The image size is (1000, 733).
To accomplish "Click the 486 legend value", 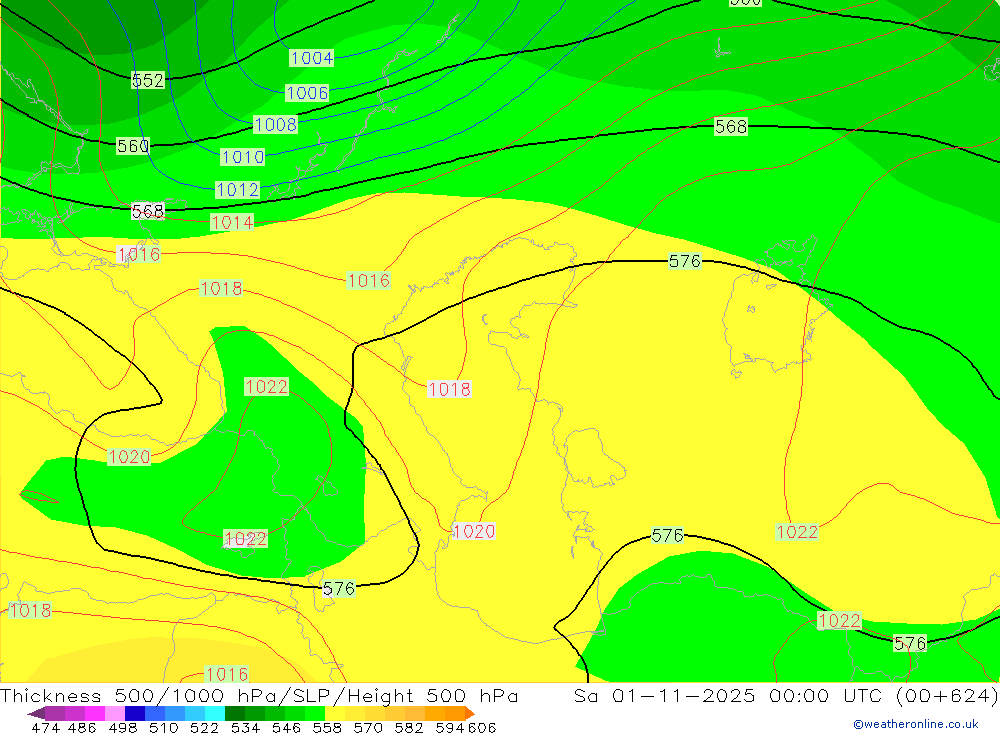I will point(82,727).
